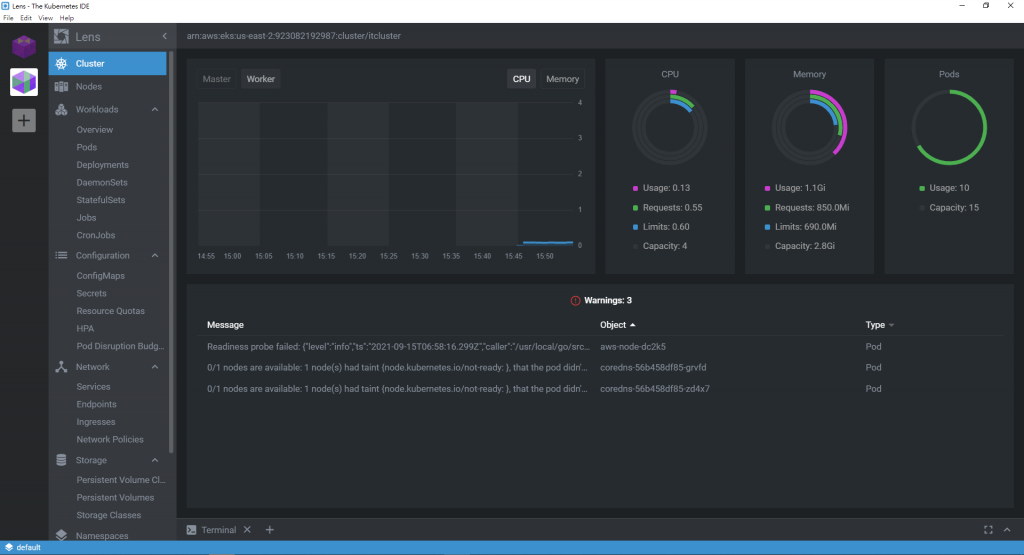Show the CPU usage chart
The height and width of the screenshot is (555, 1024).
point(521,79)
